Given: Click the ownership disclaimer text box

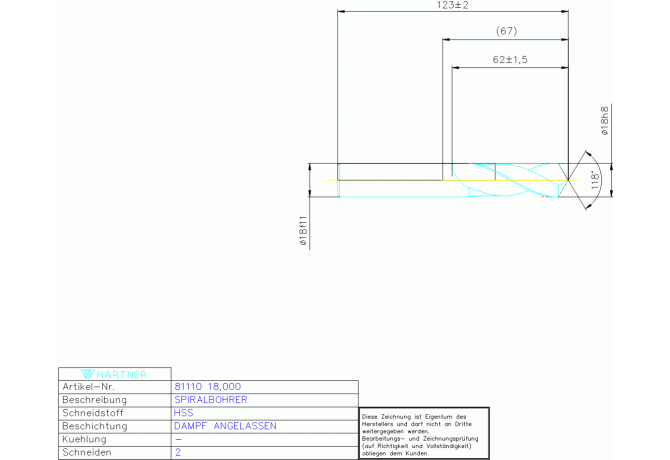Looking at the screenshot, I should click(x=424, y=433).
